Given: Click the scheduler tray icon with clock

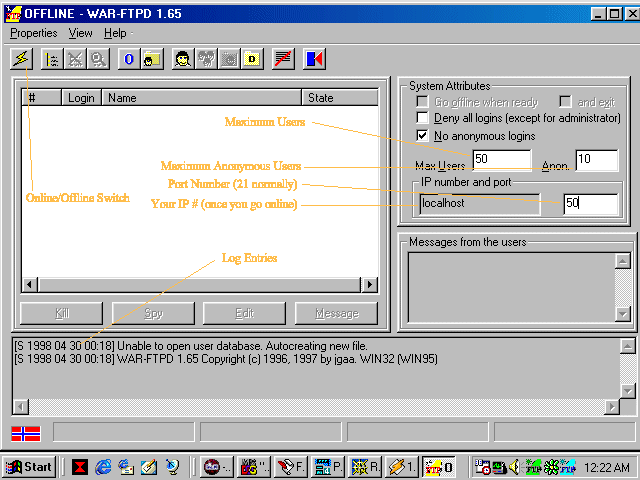Looking at the screenshot, I should [482, 467].
